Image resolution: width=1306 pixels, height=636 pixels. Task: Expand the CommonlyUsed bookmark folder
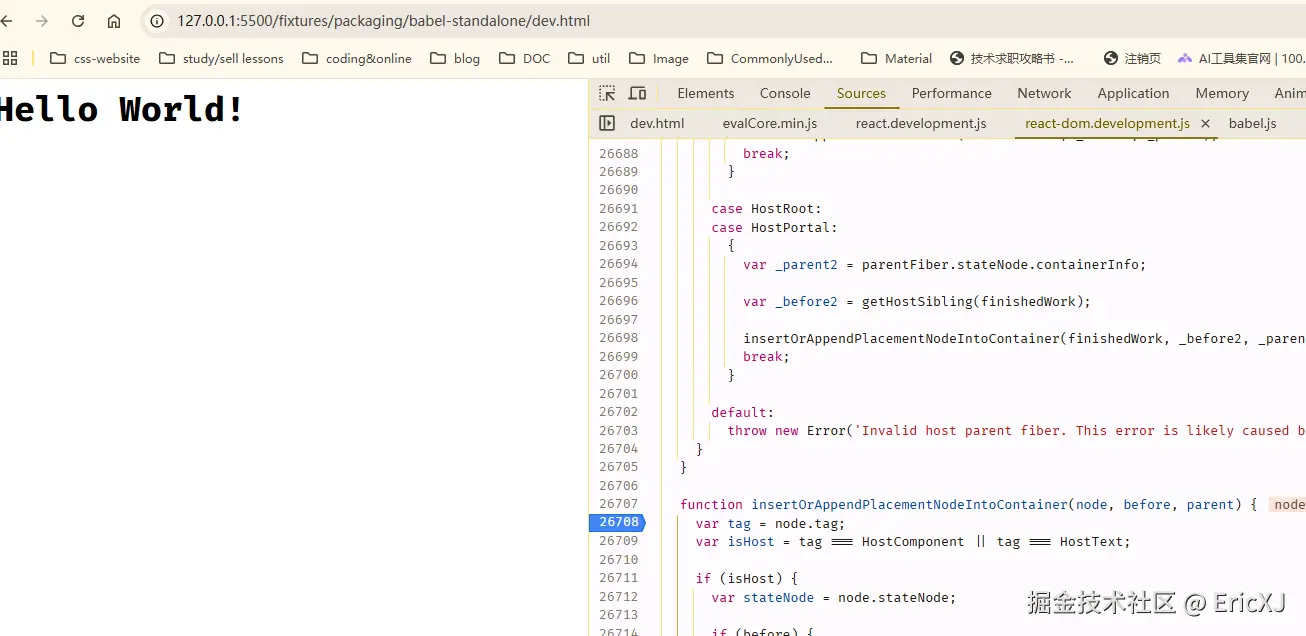click(x=770, y=58)
